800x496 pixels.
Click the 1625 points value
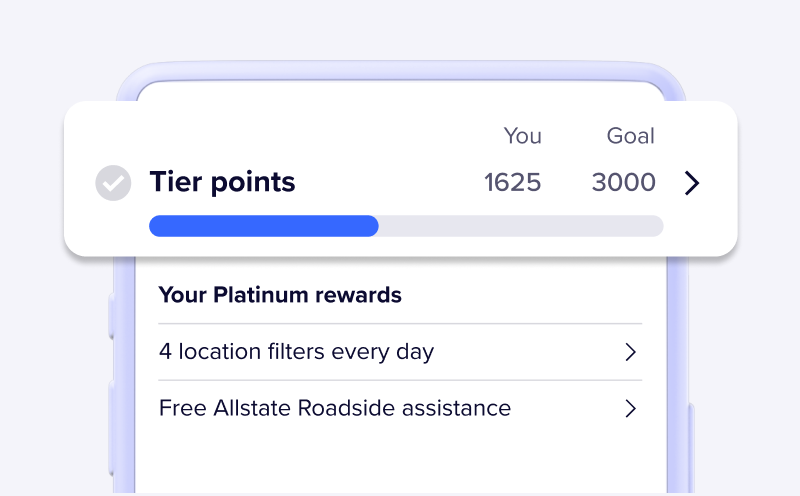(x=512, y=182)
